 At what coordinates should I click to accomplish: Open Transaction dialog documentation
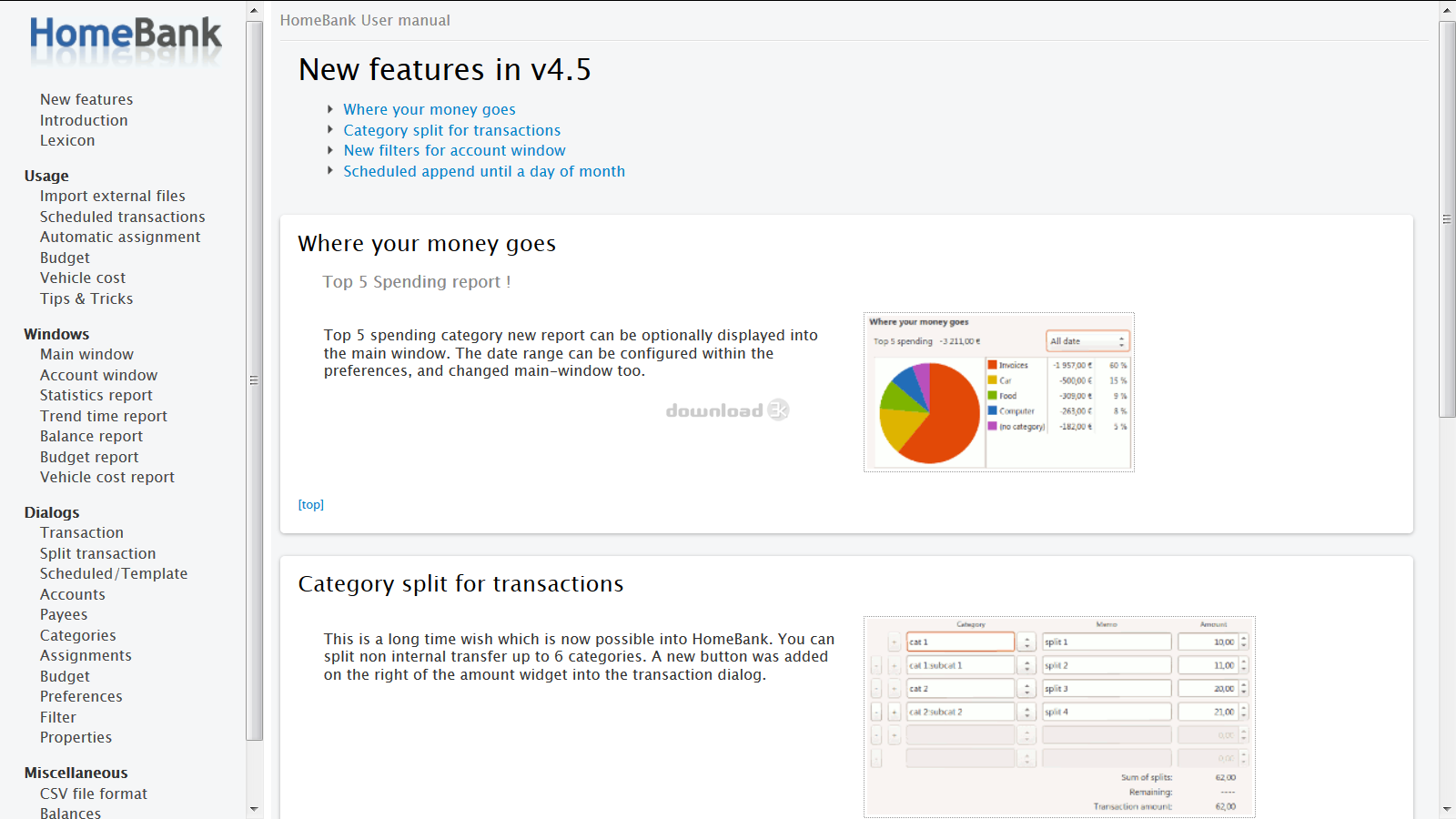click(x=82, y=532)
